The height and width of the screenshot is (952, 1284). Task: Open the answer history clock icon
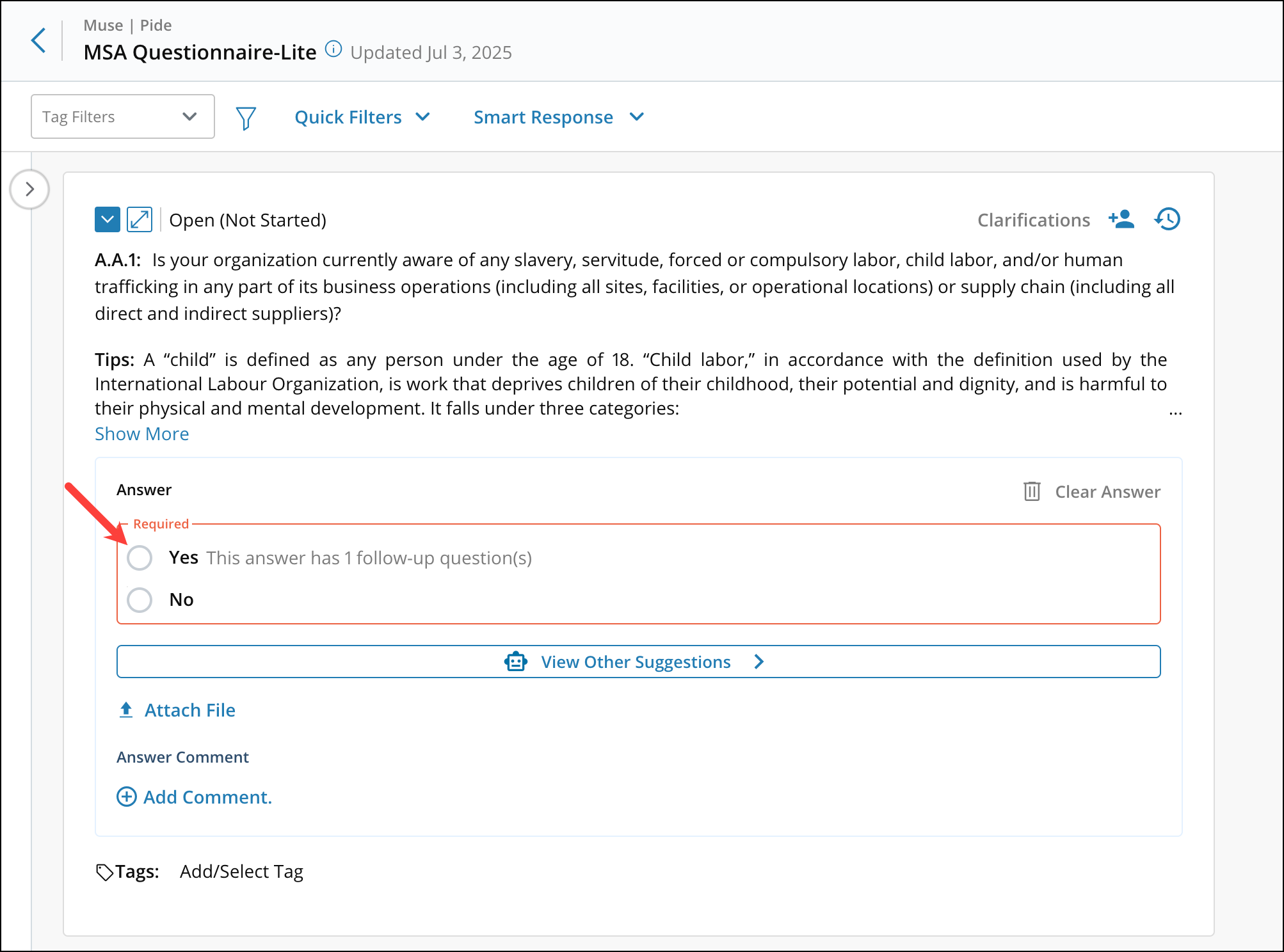click(x=1167, y=219)
